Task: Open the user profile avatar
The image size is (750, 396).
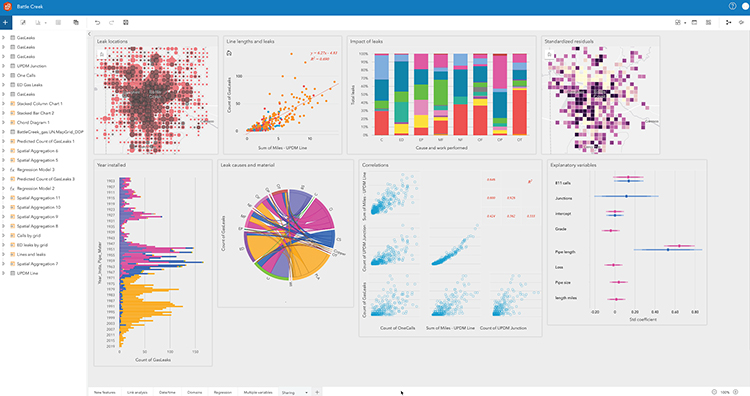Action: [746, 6]
